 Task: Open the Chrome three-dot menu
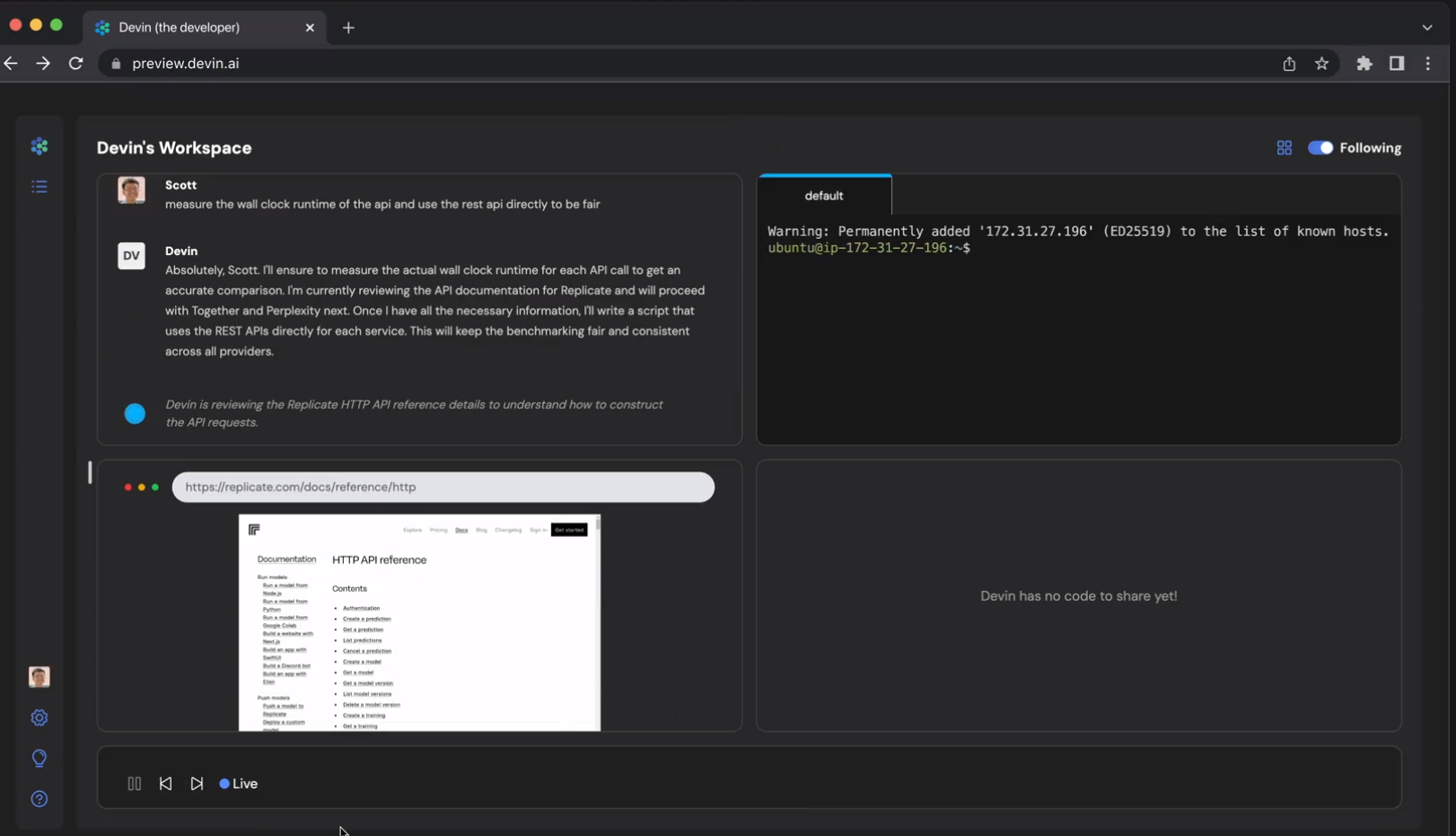click(x=1428, y=64)
